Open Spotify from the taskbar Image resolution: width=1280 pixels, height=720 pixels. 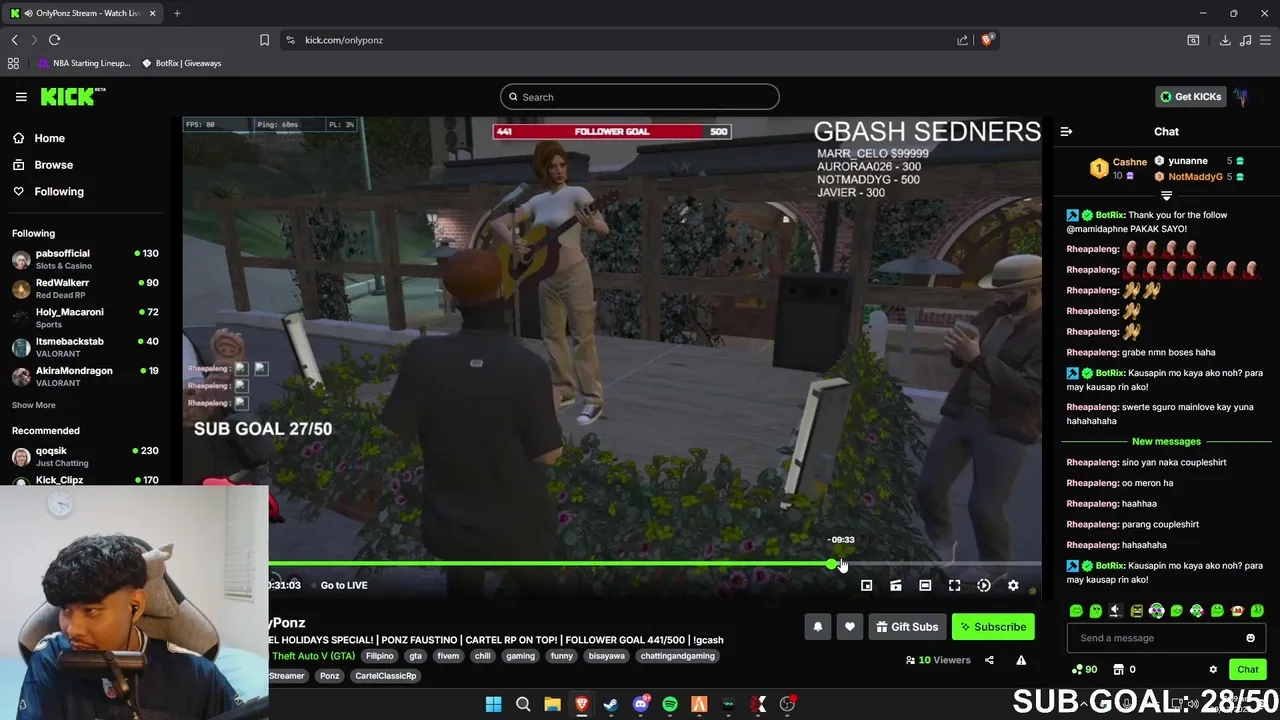pyautogui.click(x=670, y=704)
